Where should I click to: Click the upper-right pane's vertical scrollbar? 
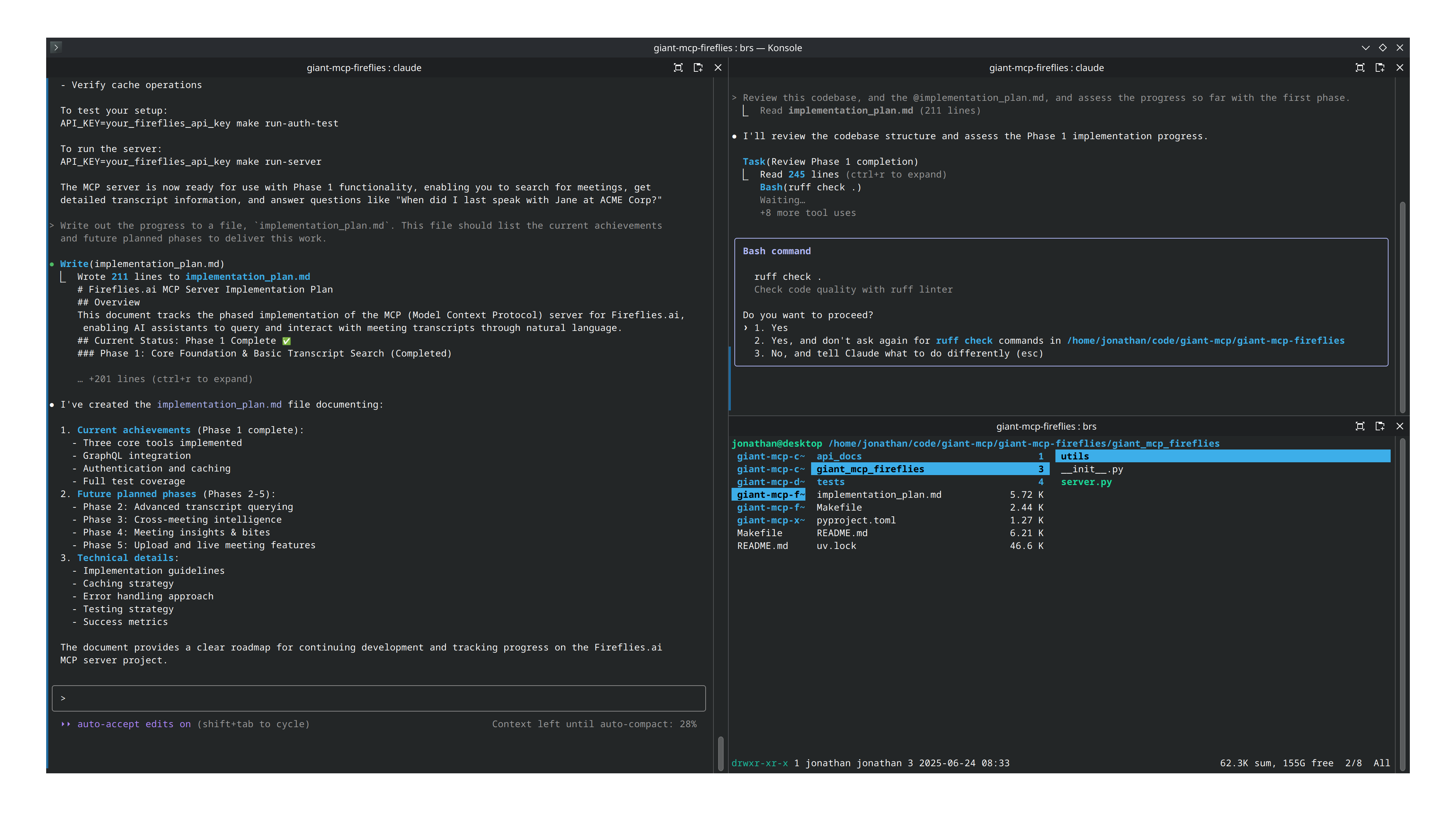point(1402,307)
